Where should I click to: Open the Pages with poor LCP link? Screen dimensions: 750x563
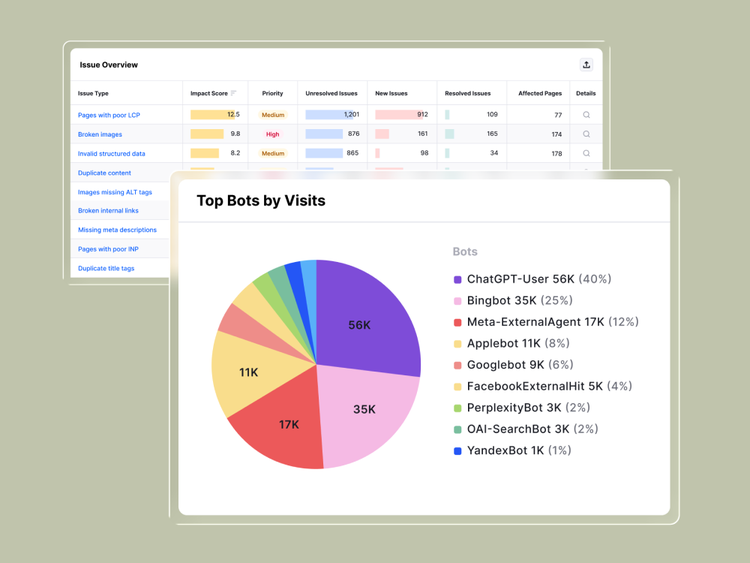point(109,115)
